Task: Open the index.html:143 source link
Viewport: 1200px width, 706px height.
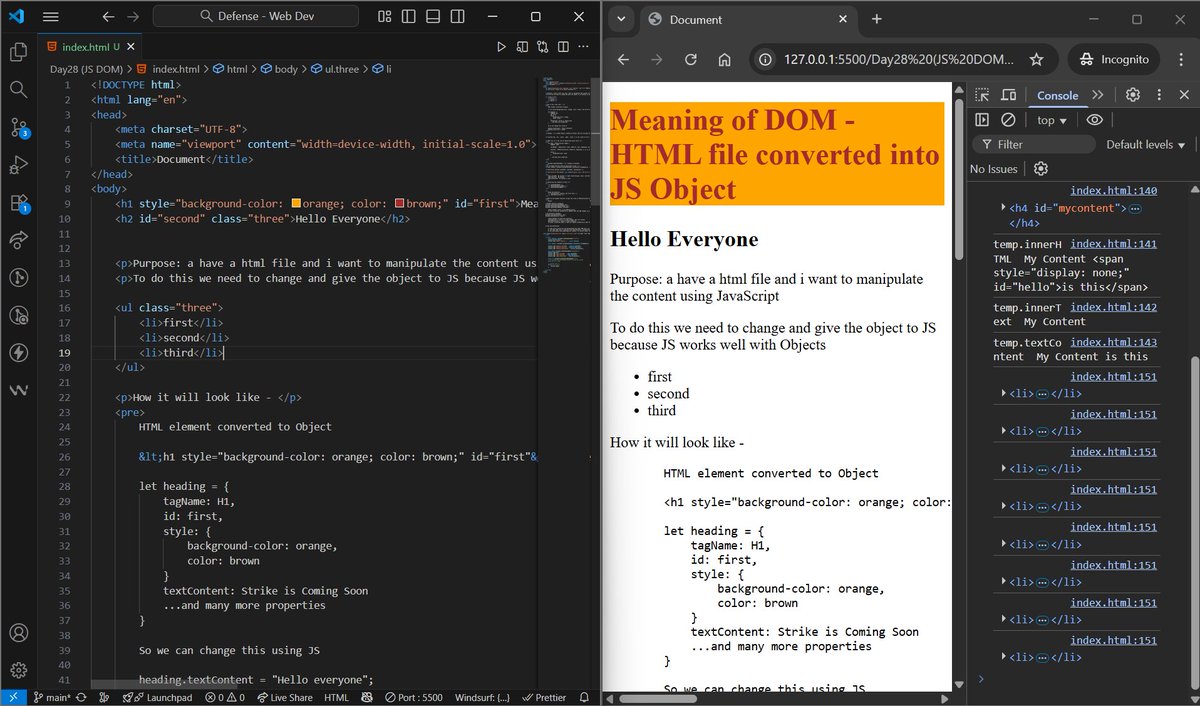Action: (x=1113, y=342)
